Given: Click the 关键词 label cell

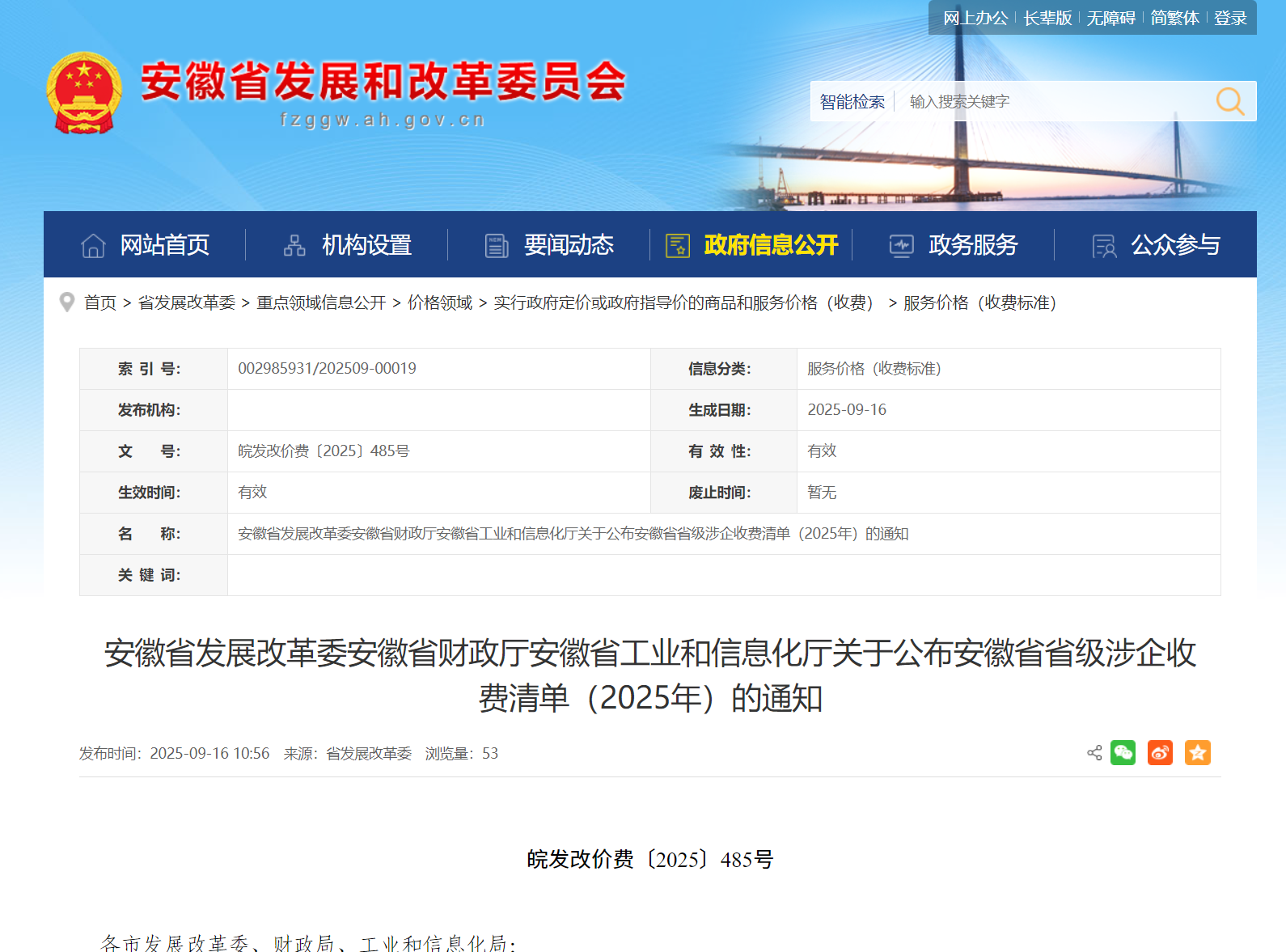Looking at the screenshot, I should point(154,575).
